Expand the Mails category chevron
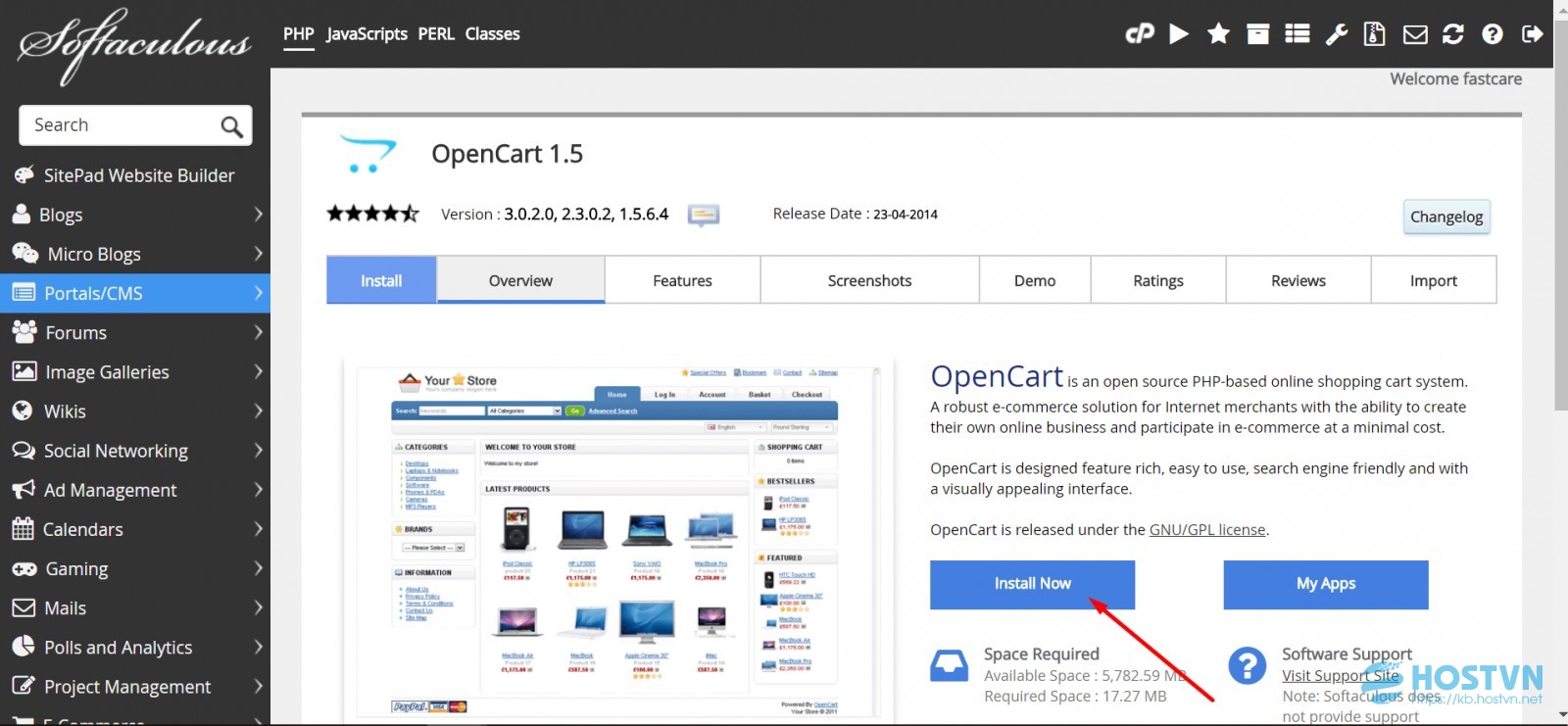This screenshot has width=1568, height=726. [x=258, y=607]
